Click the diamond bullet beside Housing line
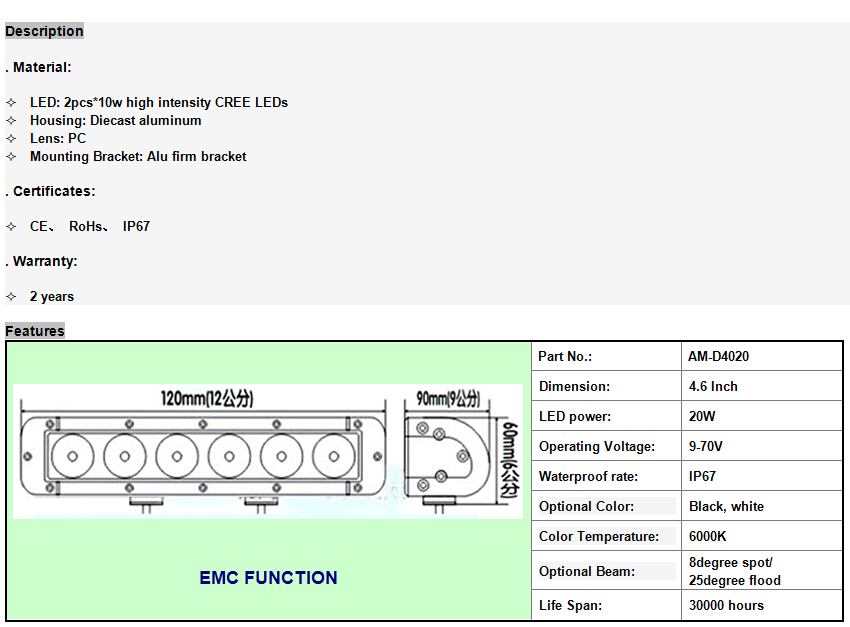 click(11, 121)
